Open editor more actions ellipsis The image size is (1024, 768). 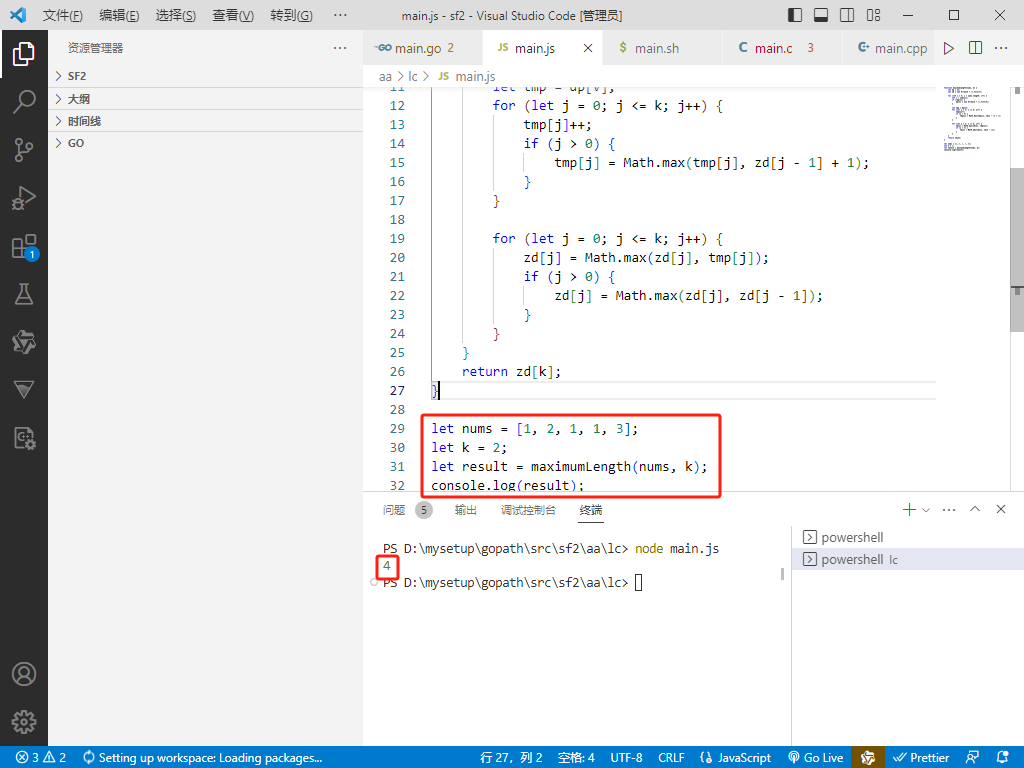[1001, 48]
